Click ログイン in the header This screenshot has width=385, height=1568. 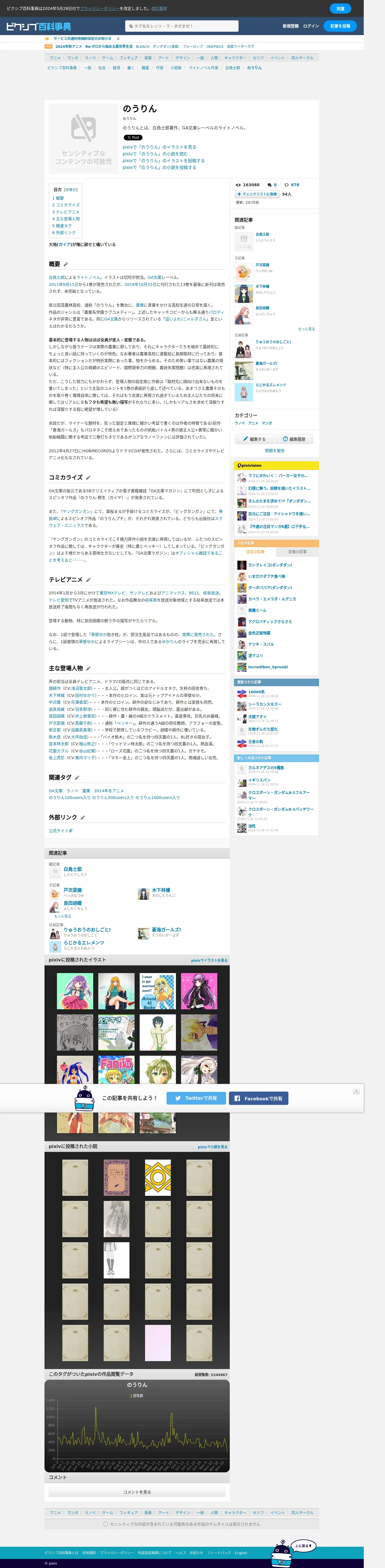[311, 26]
